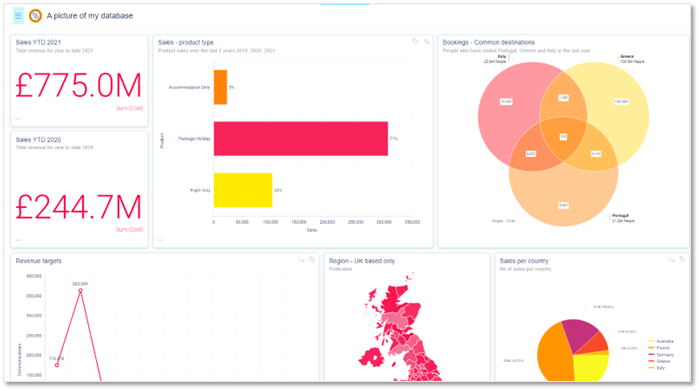Select the Package Holiday bar
This screenshot has height=391, width=700.
(x=301, y=139)
